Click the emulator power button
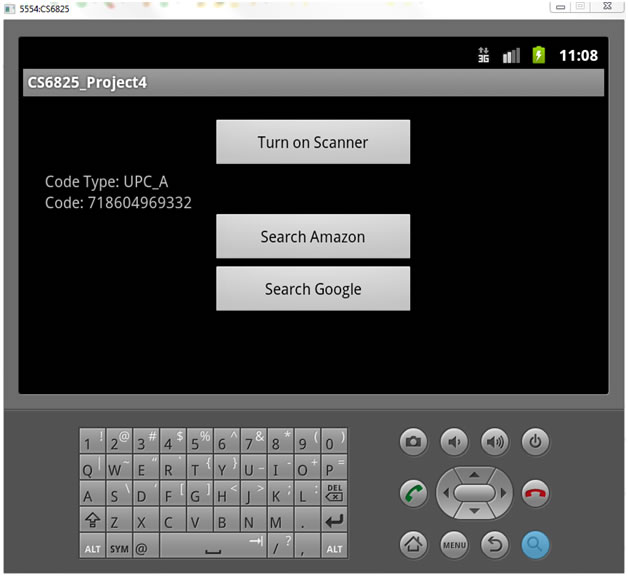 (x=536, y=441)
